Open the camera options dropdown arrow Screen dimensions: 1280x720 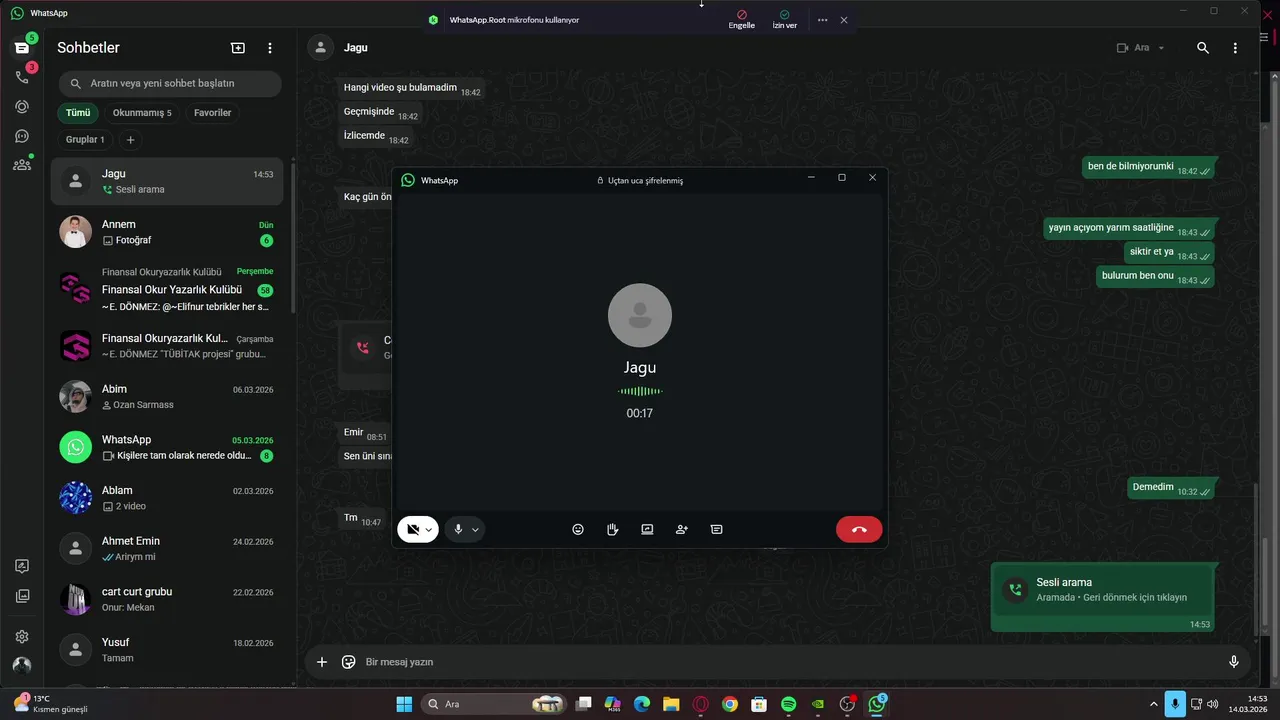click(x=429, y=530)
